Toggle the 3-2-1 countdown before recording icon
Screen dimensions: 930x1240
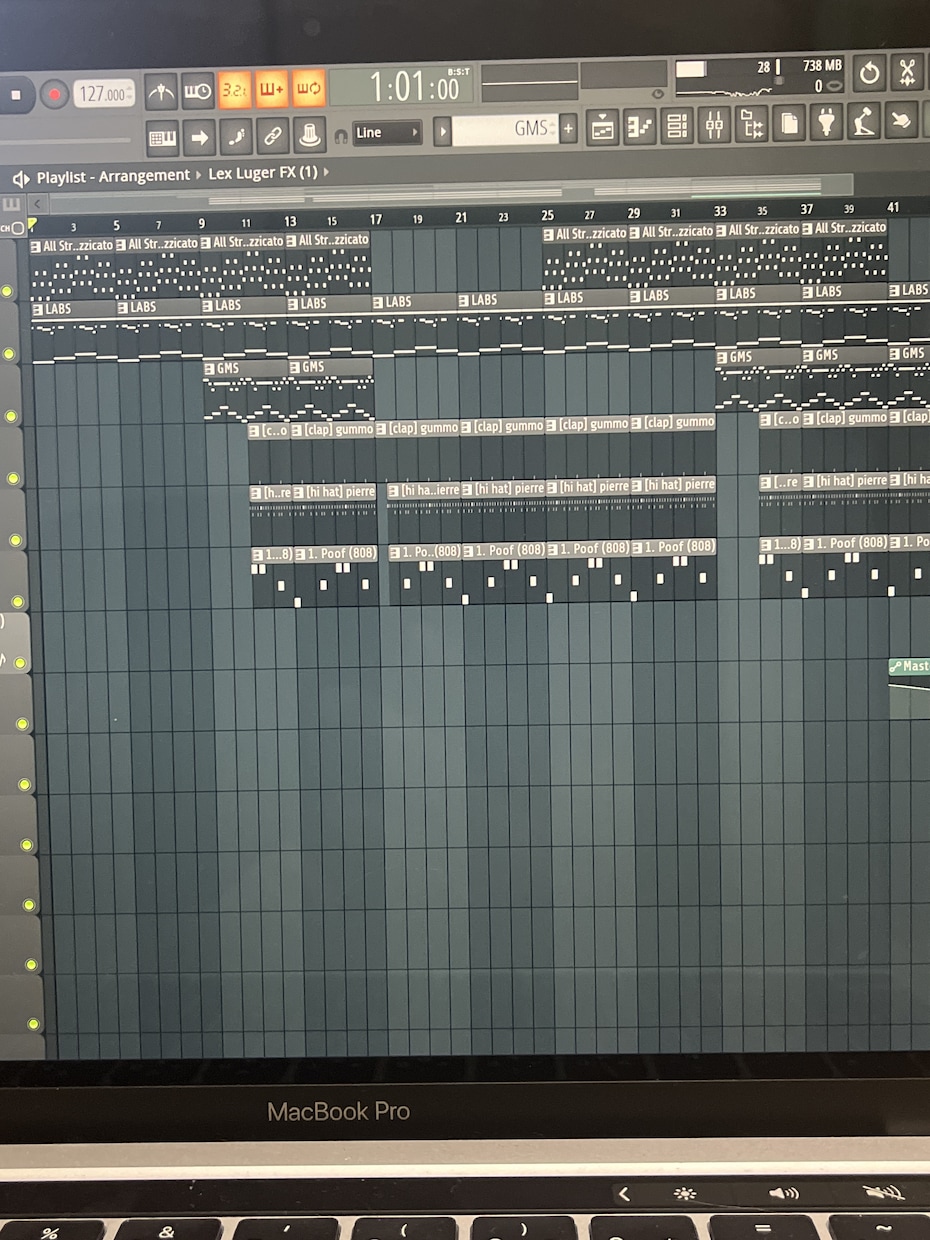pos(235,90)
